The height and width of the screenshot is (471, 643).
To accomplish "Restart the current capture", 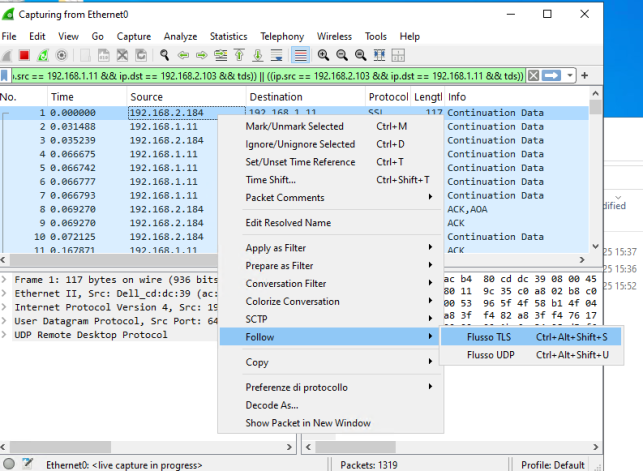I will (x=43, y=55).
